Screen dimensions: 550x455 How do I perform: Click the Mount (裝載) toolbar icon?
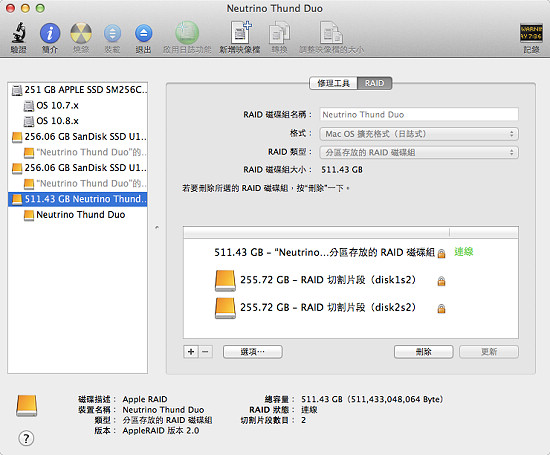(x=112, y=34)
